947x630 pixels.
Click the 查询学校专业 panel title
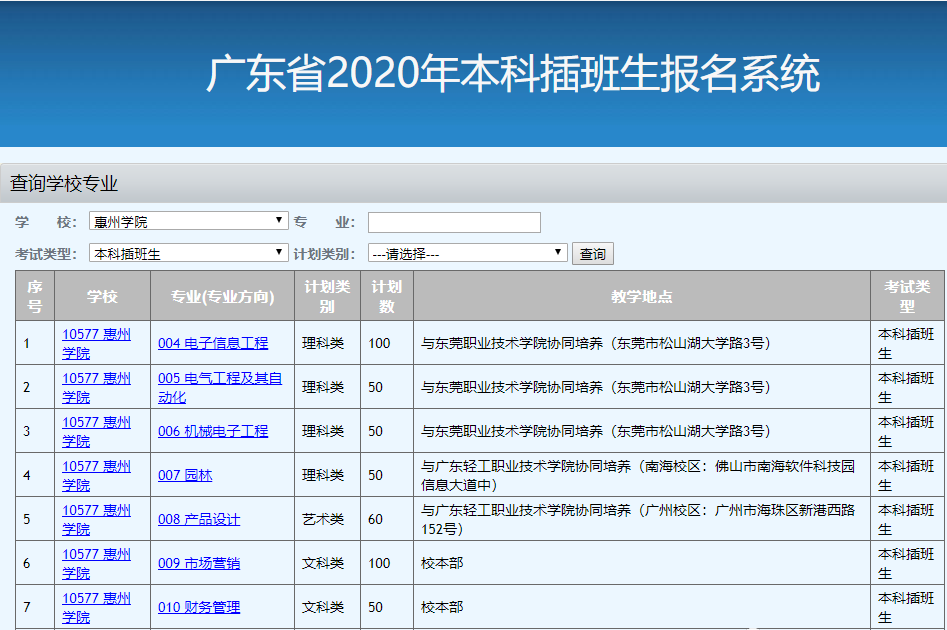point(64,184)
